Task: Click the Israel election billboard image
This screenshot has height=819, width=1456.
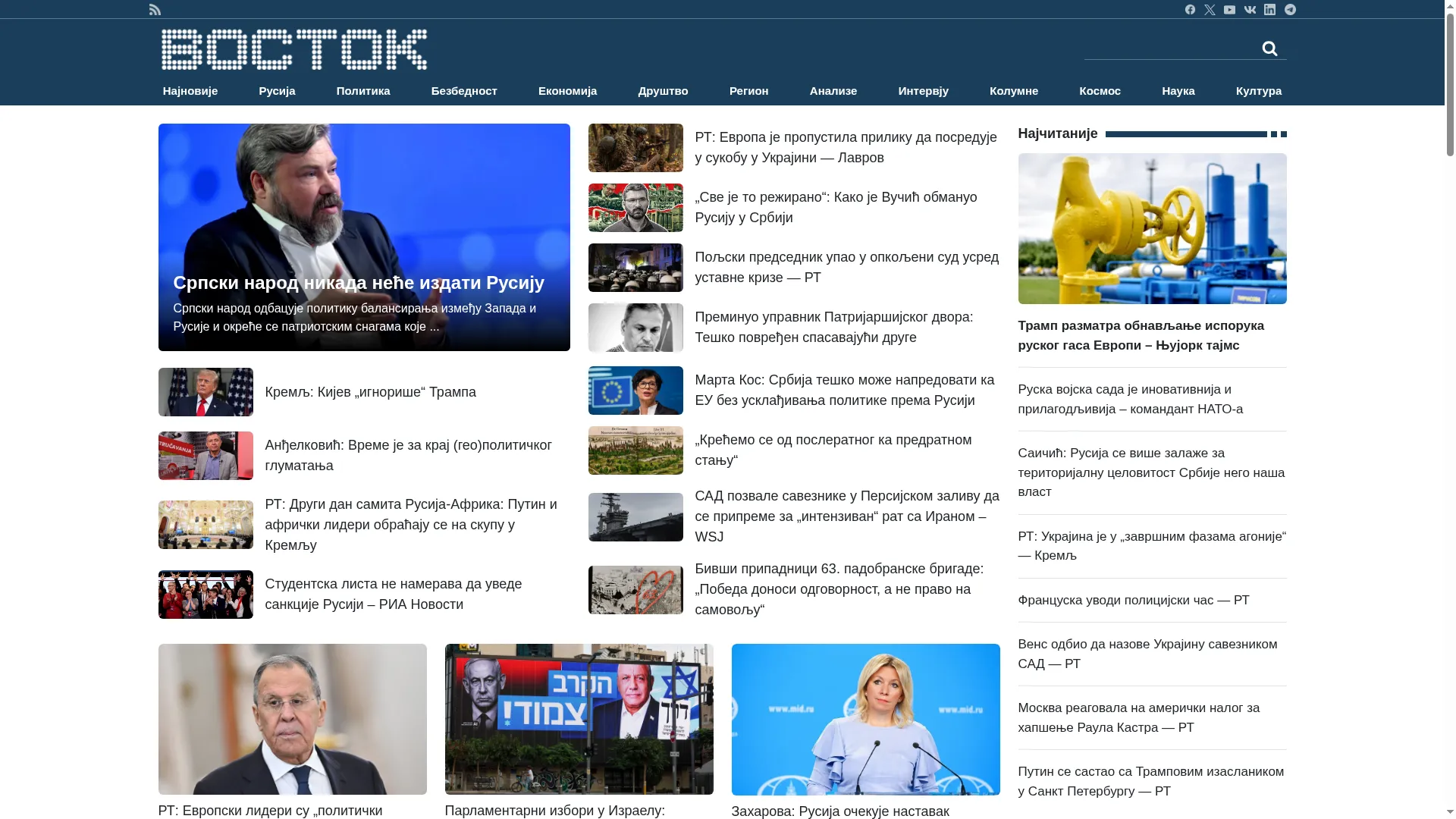Action: coord(579,720)
